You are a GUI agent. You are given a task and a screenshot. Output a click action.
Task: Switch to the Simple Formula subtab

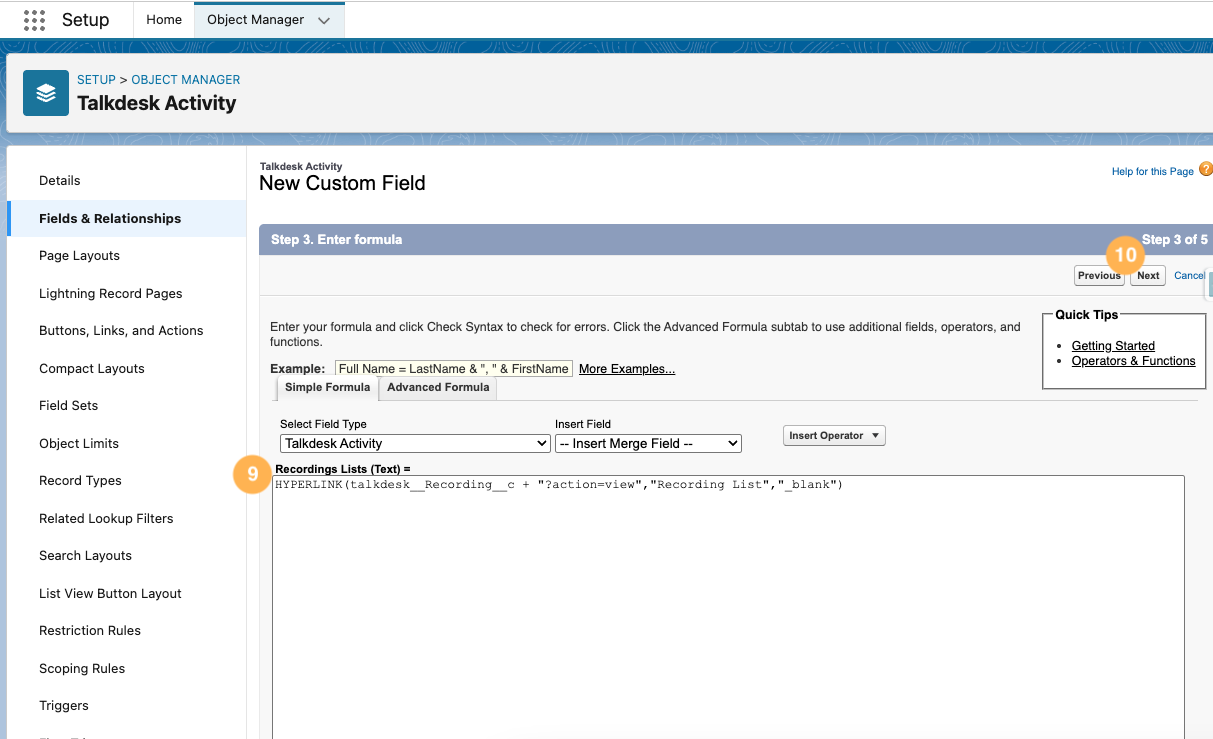coord(327,388)
